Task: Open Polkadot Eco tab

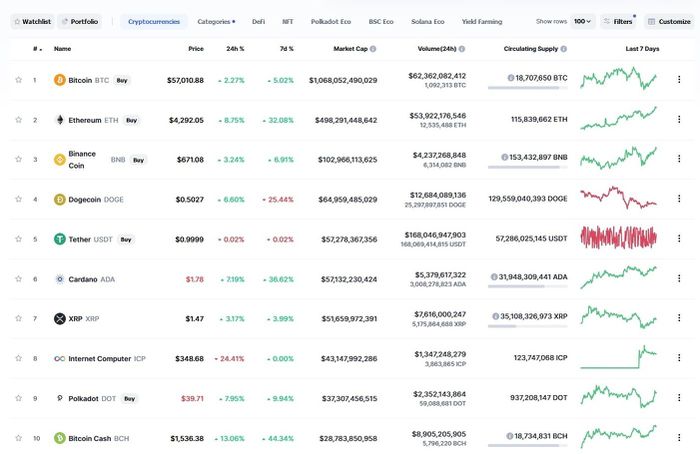Action: tap(331, 21)
